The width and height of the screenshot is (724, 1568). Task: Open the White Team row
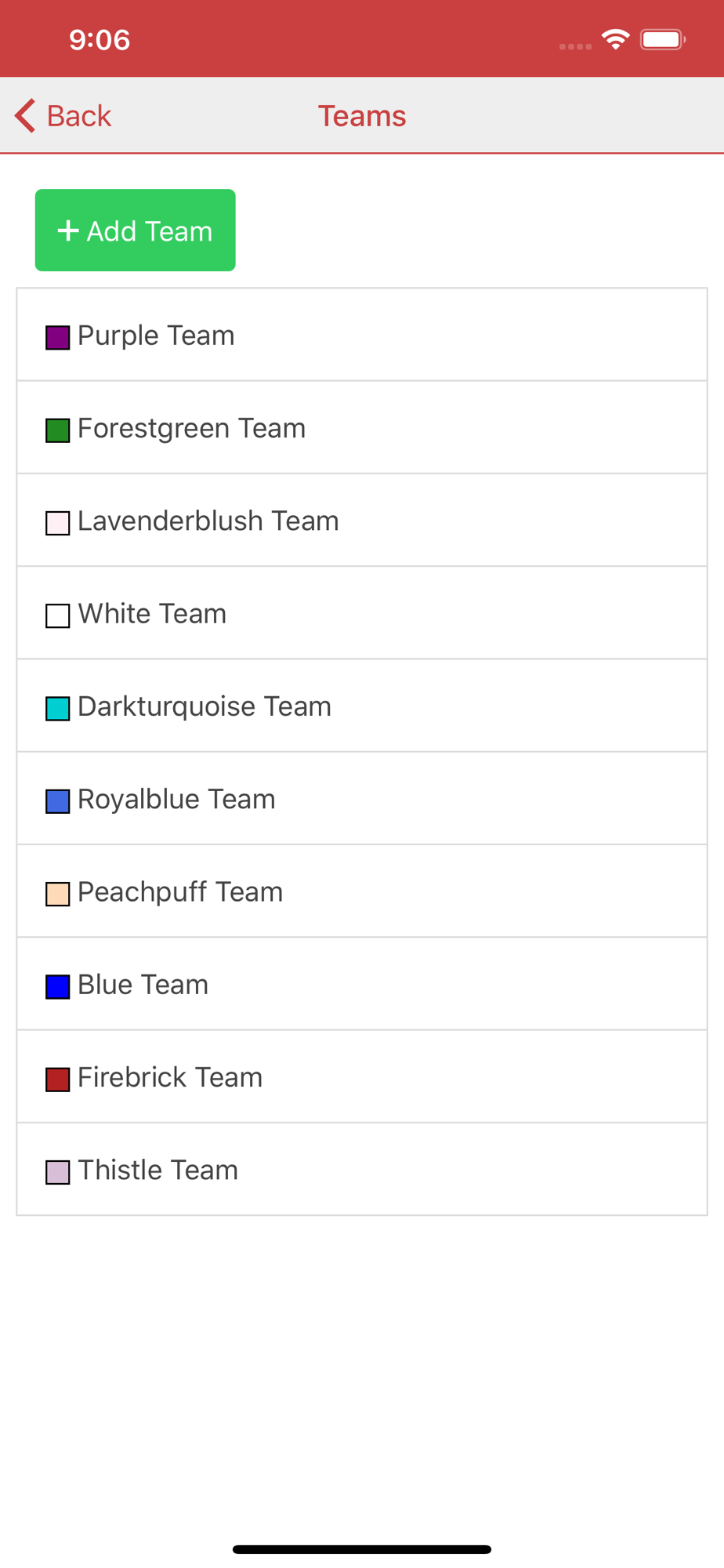click(x=362, y=613)
